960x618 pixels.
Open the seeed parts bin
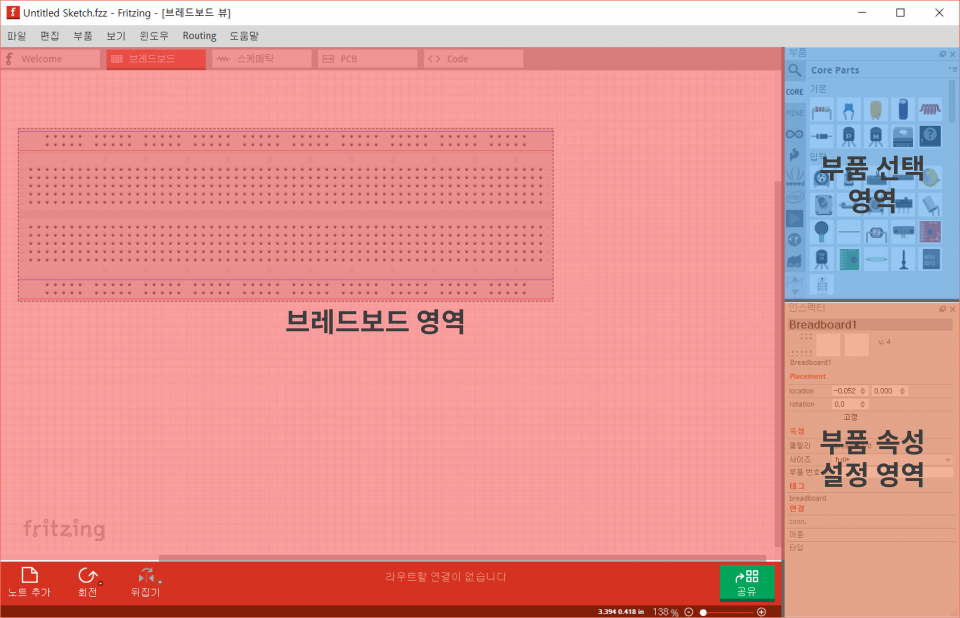795,176
